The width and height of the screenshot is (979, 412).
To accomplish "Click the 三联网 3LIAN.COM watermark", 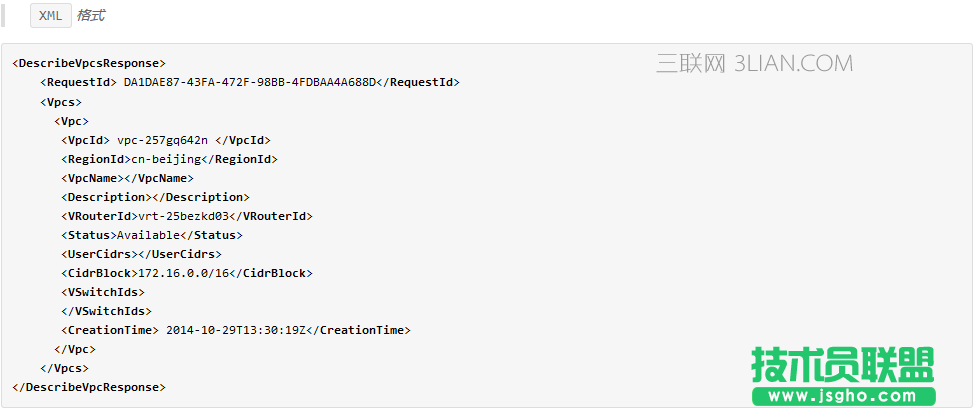I will (x=754, y=65).
